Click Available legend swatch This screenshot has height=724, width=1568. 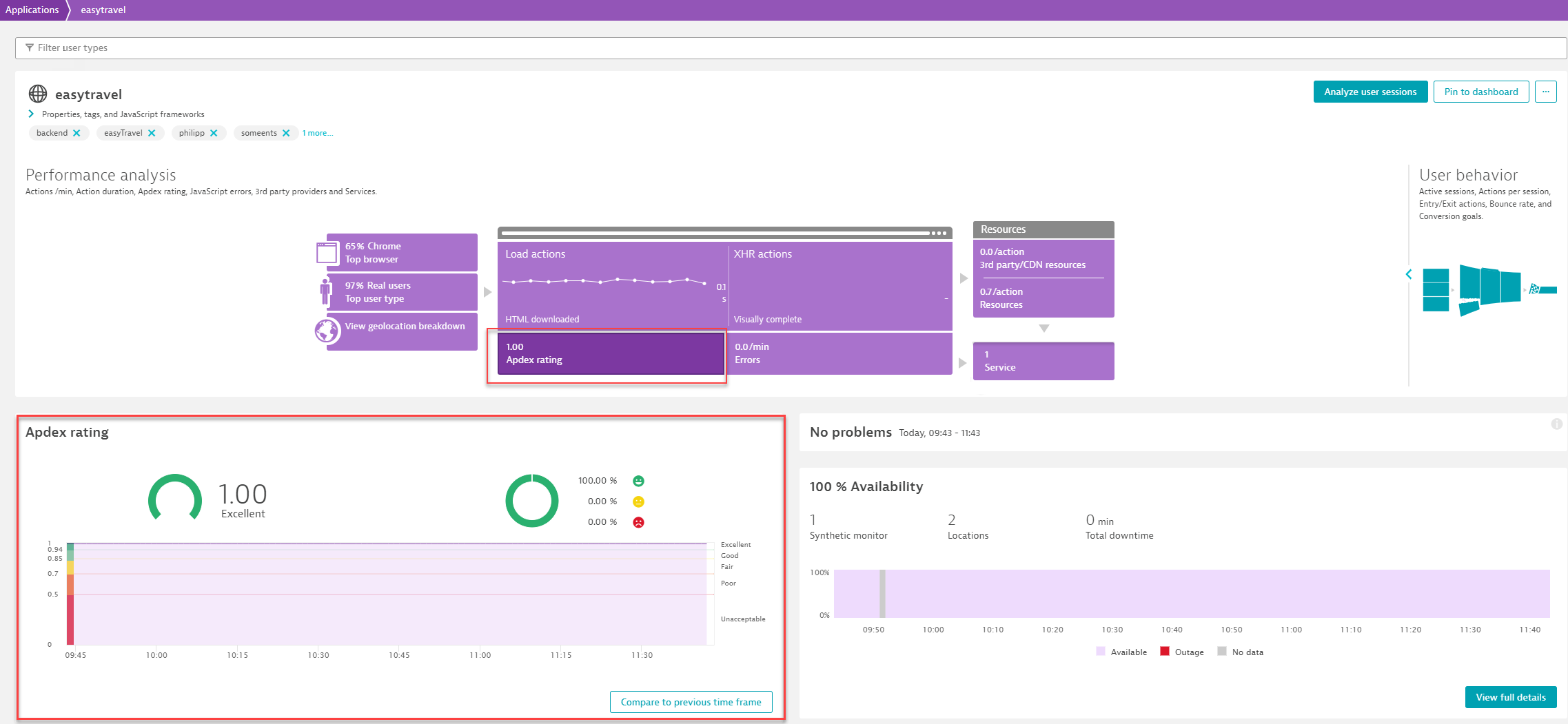(1101, 651)
